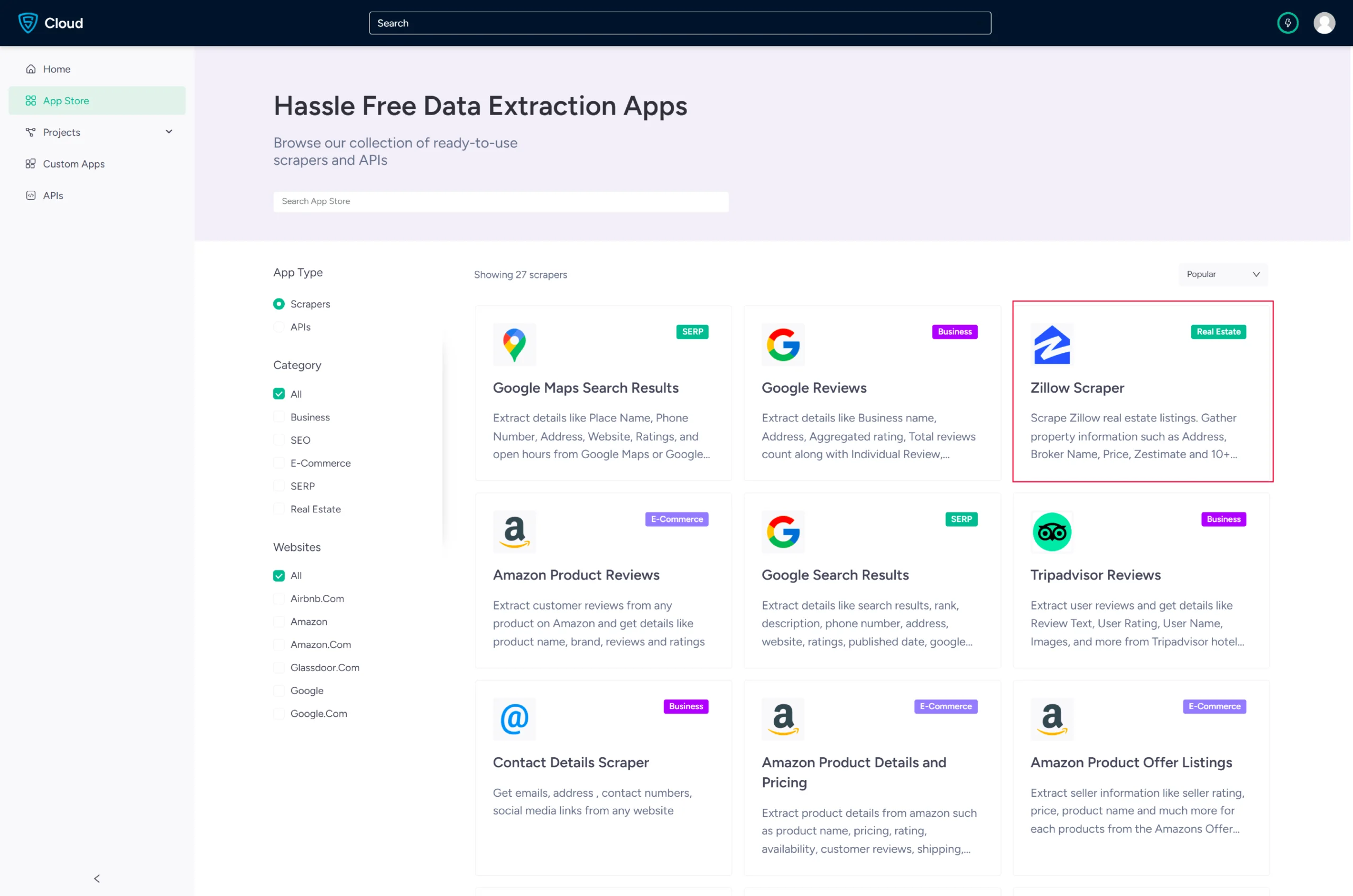The image size is (1353, 896).
Task: Click the APIs code icon in sidebar
Action: click(x=31, y=195)
